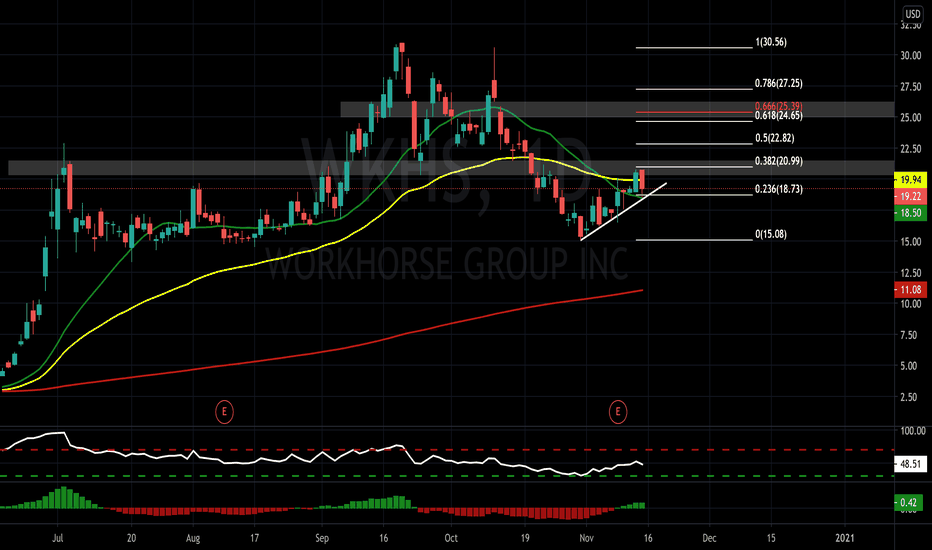Select red Fibonacci level 0.666(25.39) label
The image size is (932, 550).
[x=779, y=106]
